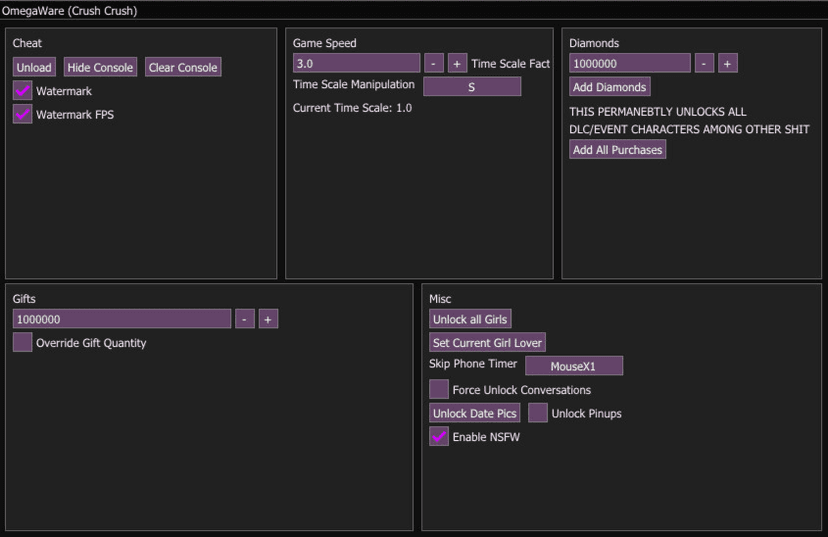Click the Gifts quantity input field
Viewport: 828px width, 537px height.
pos(122,319)
